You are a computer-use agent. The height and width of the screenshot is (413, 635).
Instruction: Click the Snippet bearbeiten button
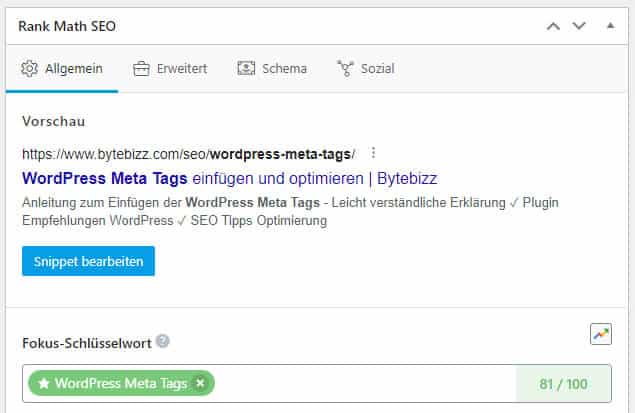88,261
